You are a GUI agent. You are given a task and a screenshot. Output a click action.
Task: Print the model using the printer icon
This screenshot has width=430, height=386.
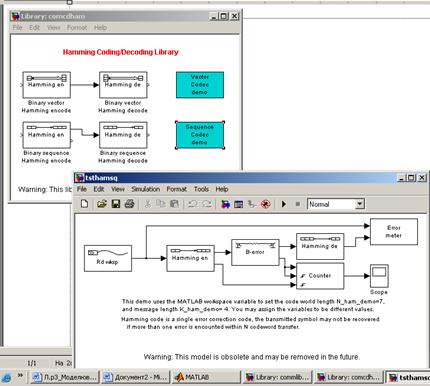[129, 204]
